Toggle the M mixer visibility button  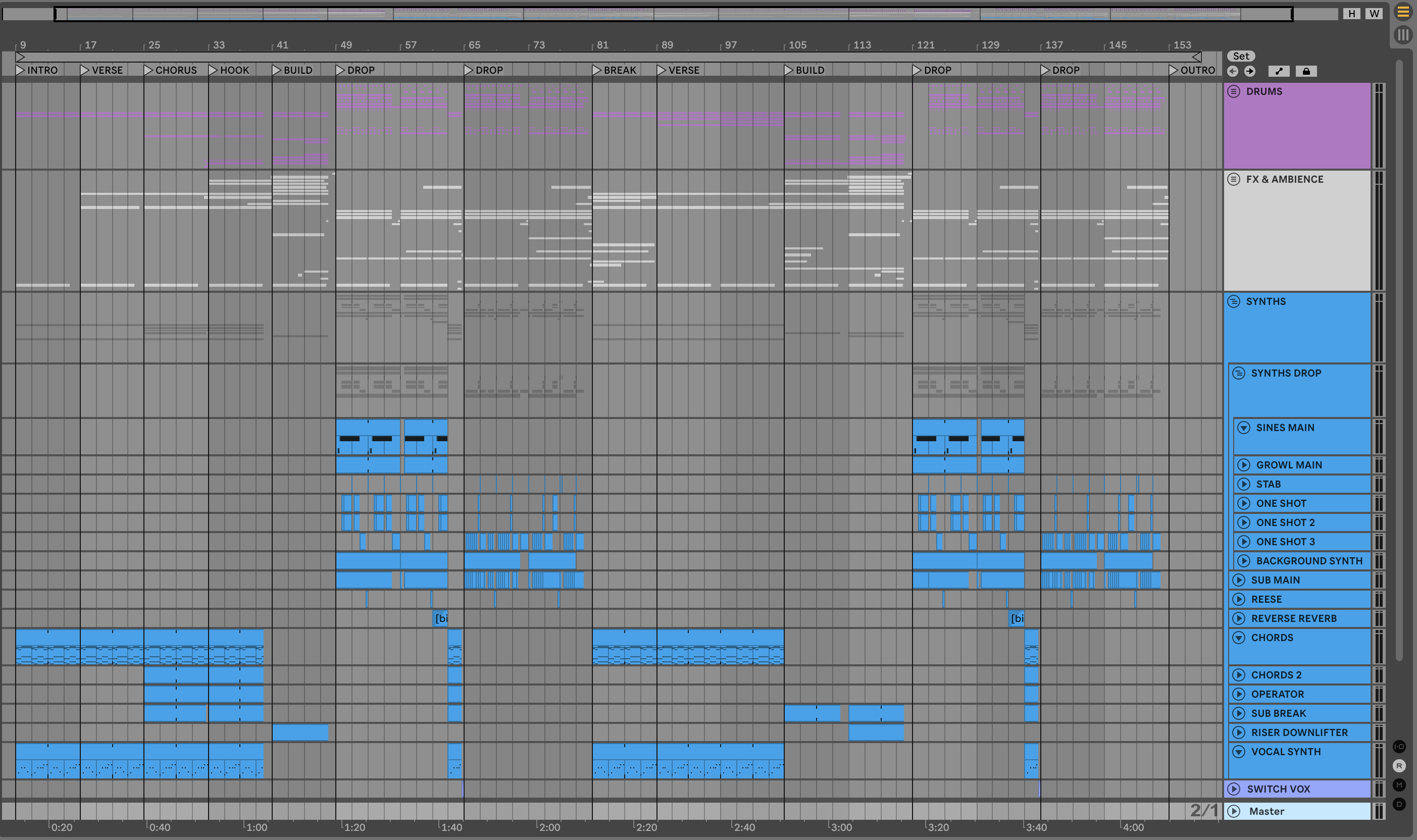click(x=1399, y=785)
